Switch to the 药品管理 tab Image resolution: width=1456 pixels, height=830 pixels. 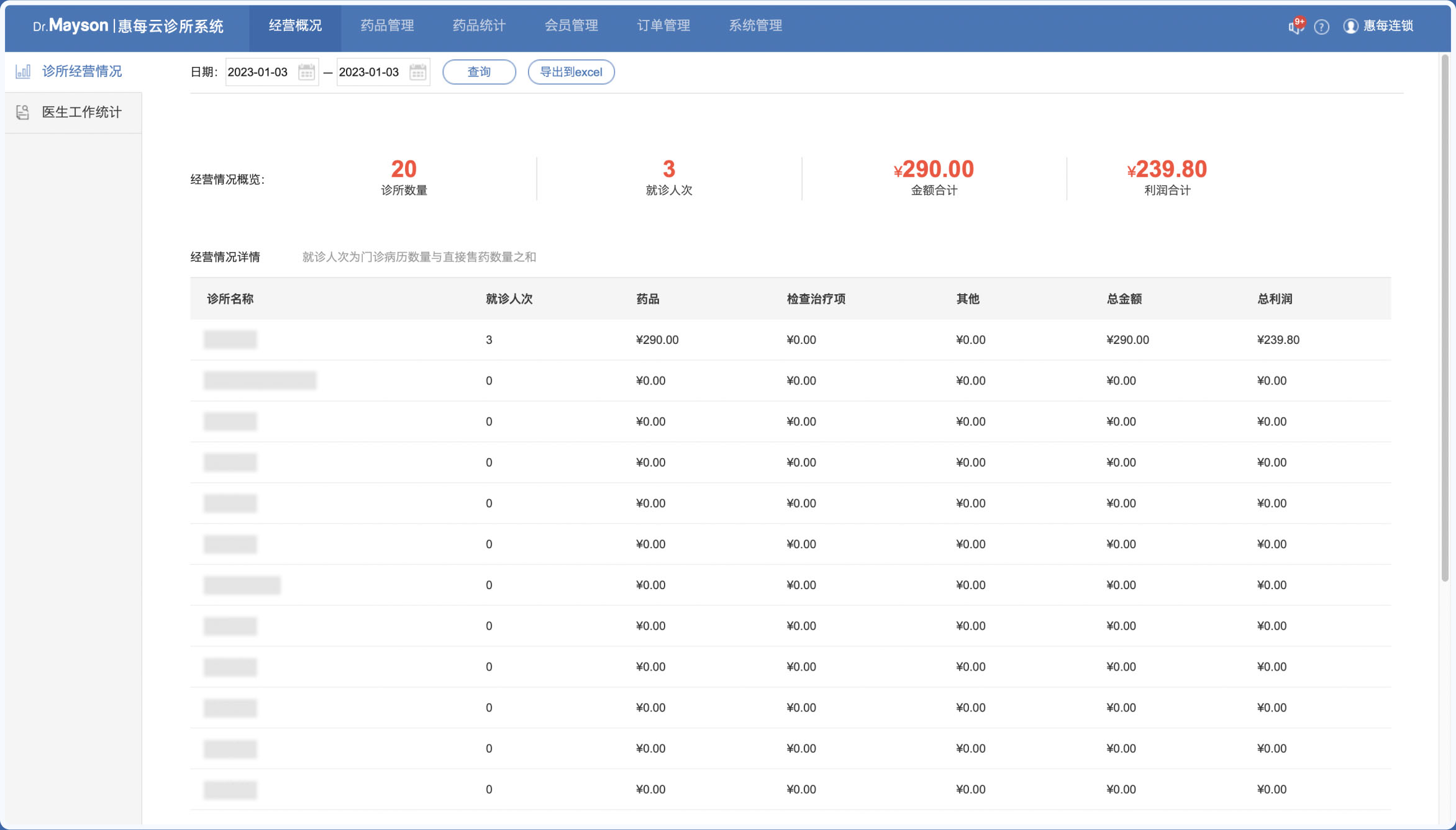387,25
